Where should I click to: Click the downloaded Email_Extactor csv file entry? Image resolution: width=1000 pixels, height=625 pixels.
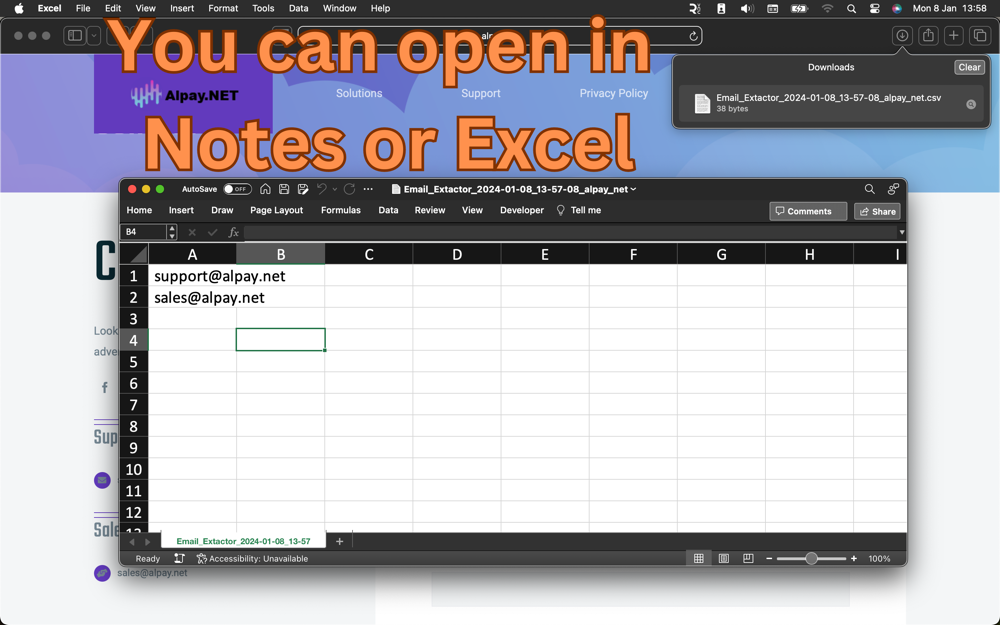coord(831,103)
